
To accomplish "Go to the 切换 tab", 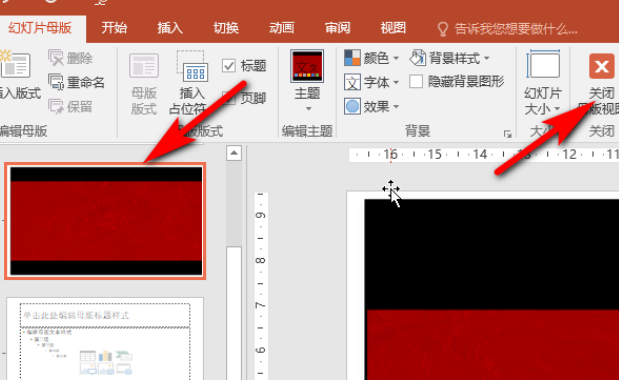I will (226, 28).
